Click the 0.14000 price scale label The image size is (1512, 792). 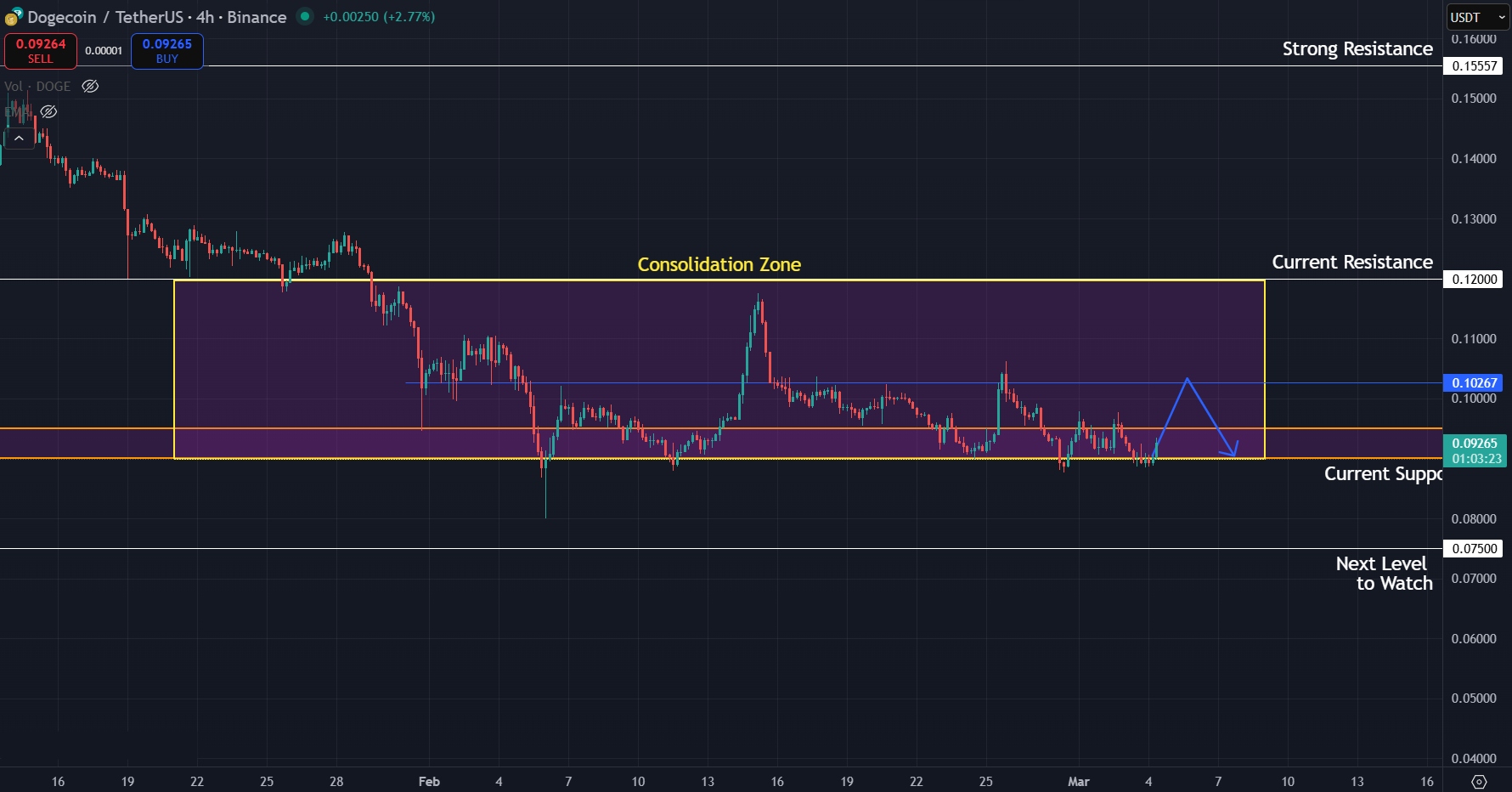[1474, 159]
